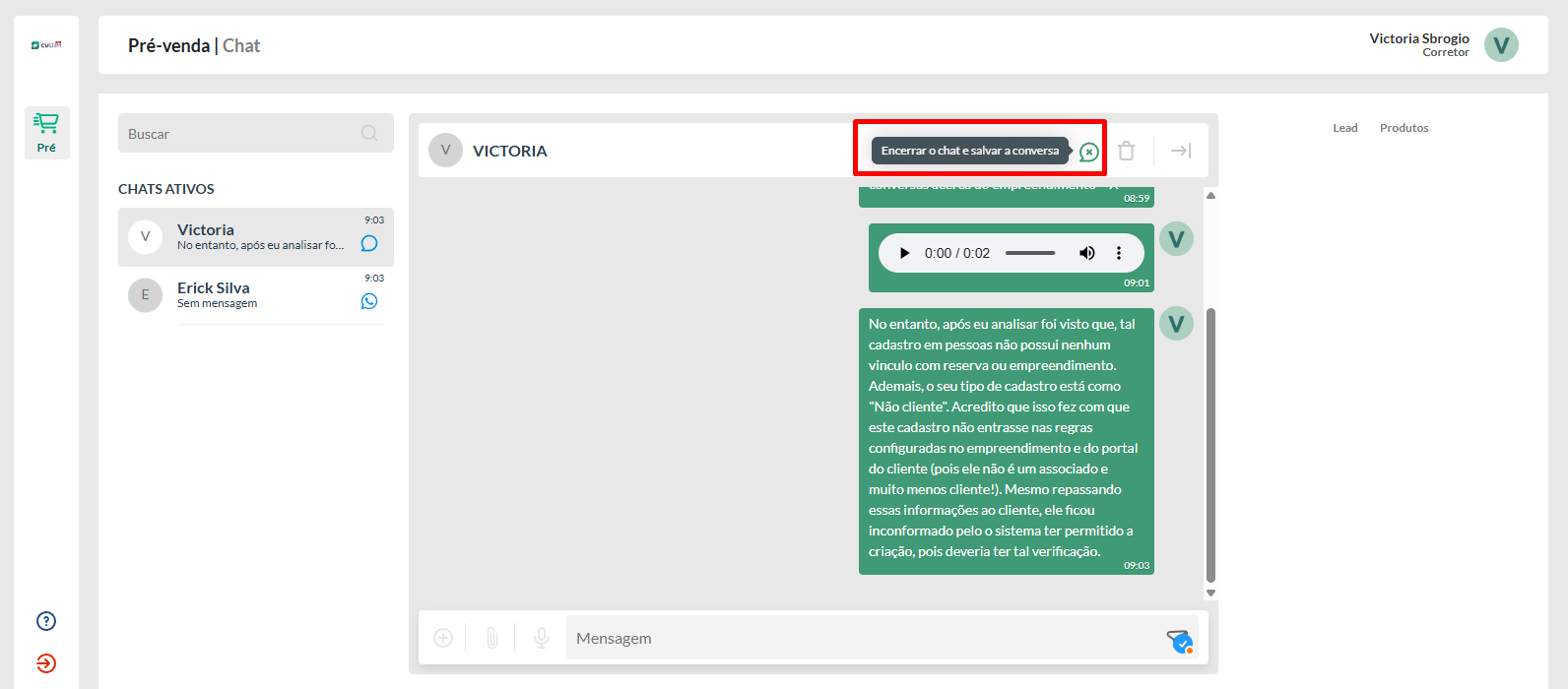Click the chat scrollbar thumb

point(1210,445)
